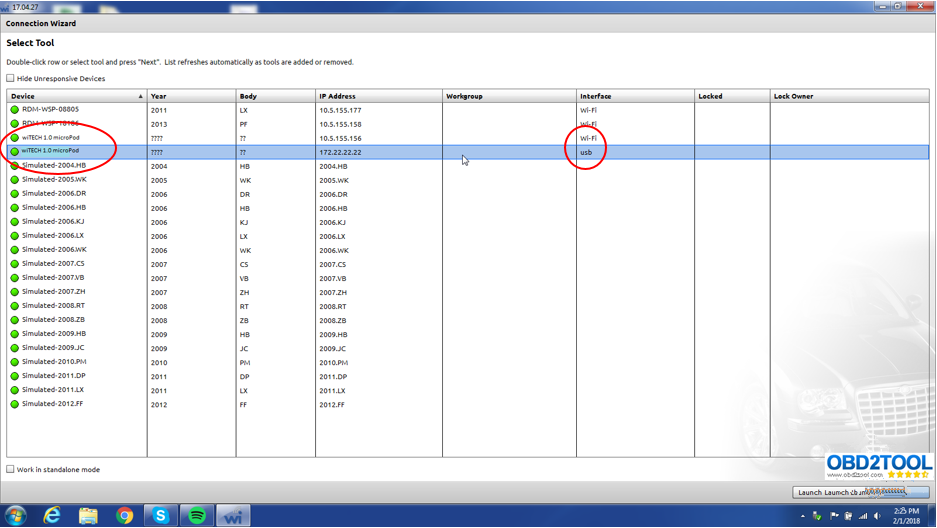Viewport: 937px width, 528px height.
Task: Click green status icon of Simulated-2006.LX
Action: (x=14, y=236)
